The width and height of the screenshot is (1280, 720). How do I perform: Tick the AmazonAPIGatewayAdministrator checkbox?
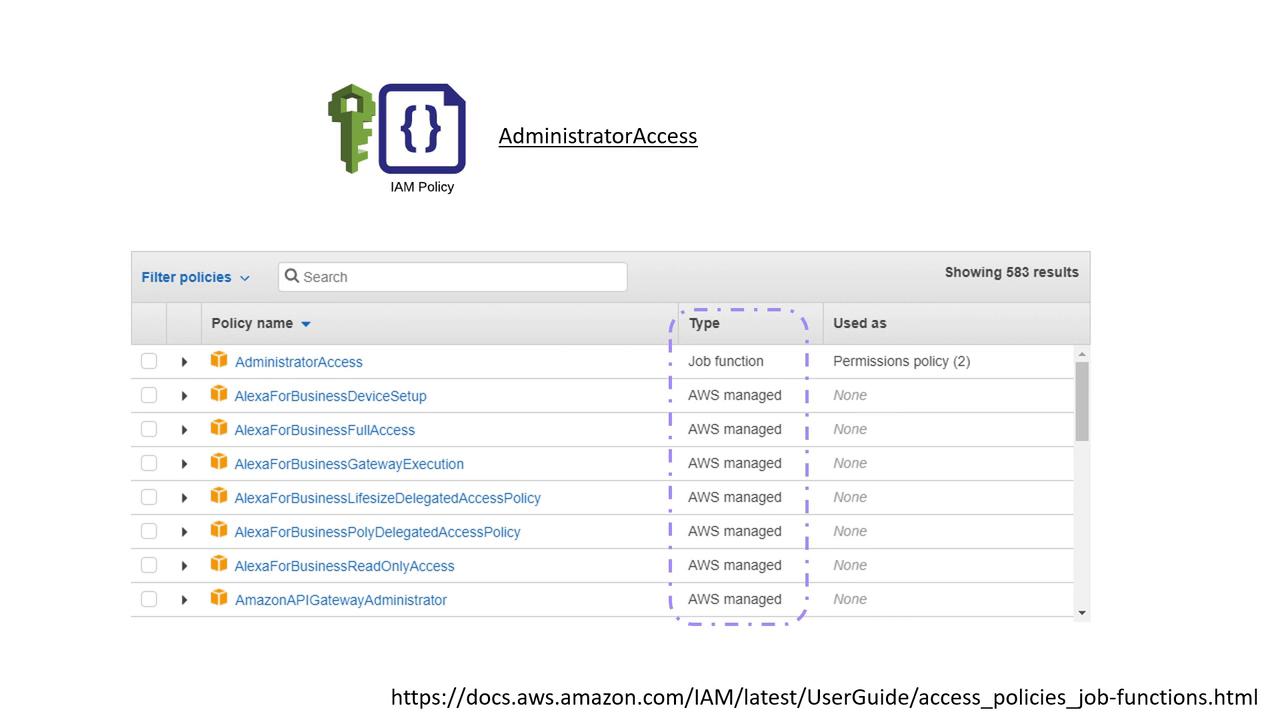coord(149,599)
